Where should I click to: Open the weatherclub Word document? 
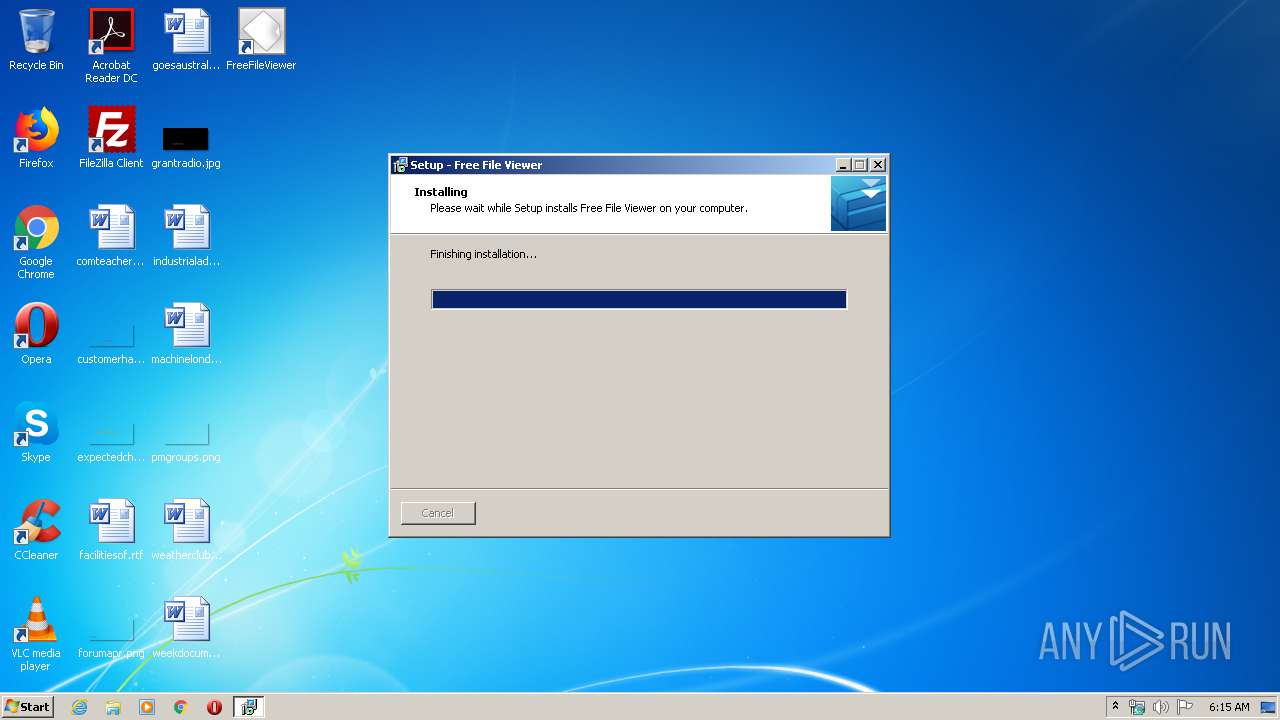pyautogui.click(x=186, y=530)
